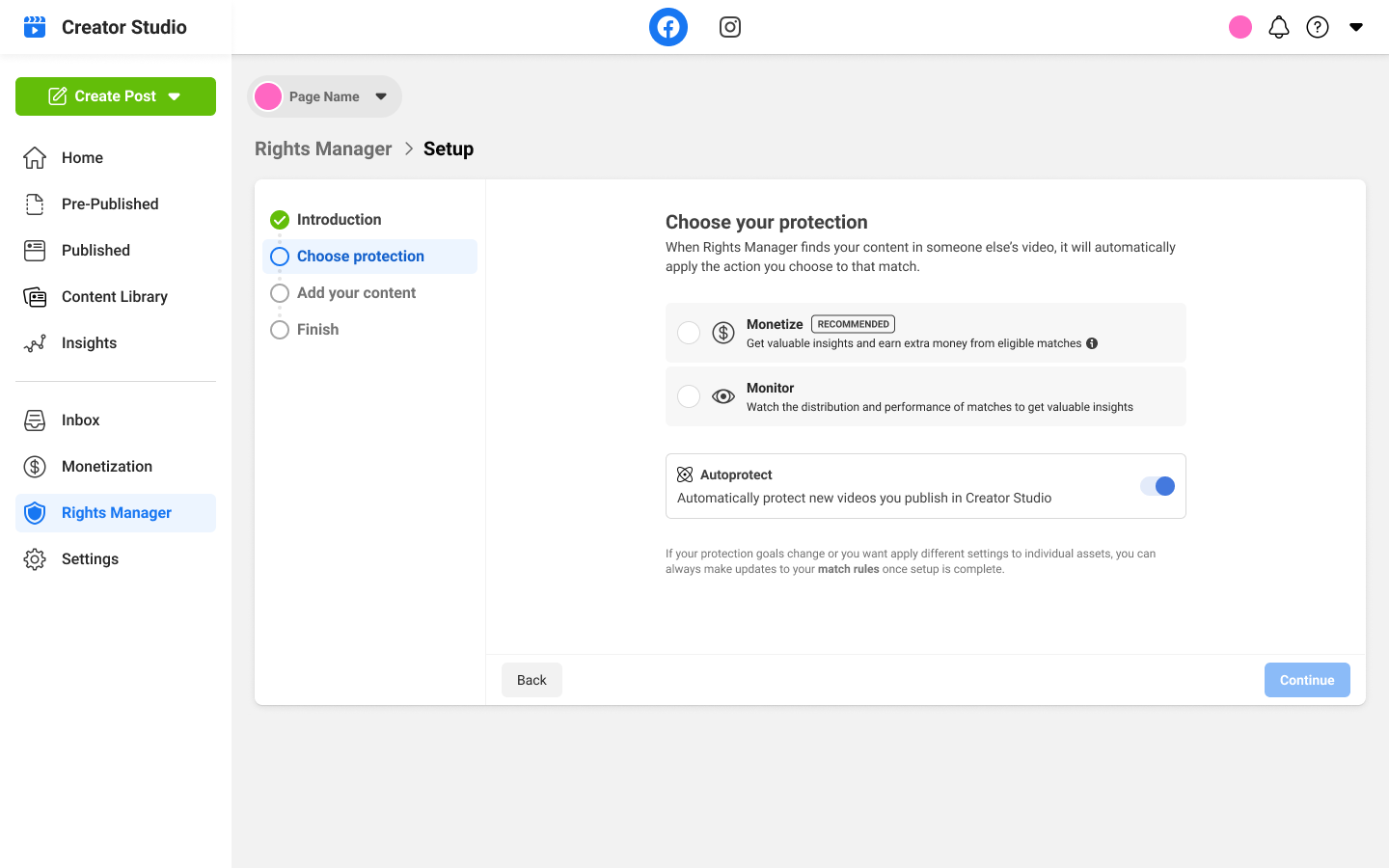Select the Monitor protection option

click(689, 395)
